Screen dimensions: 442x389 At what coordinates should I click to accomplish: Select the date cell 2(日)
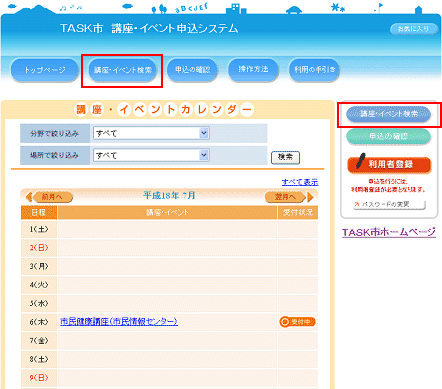tap(39, 248)
